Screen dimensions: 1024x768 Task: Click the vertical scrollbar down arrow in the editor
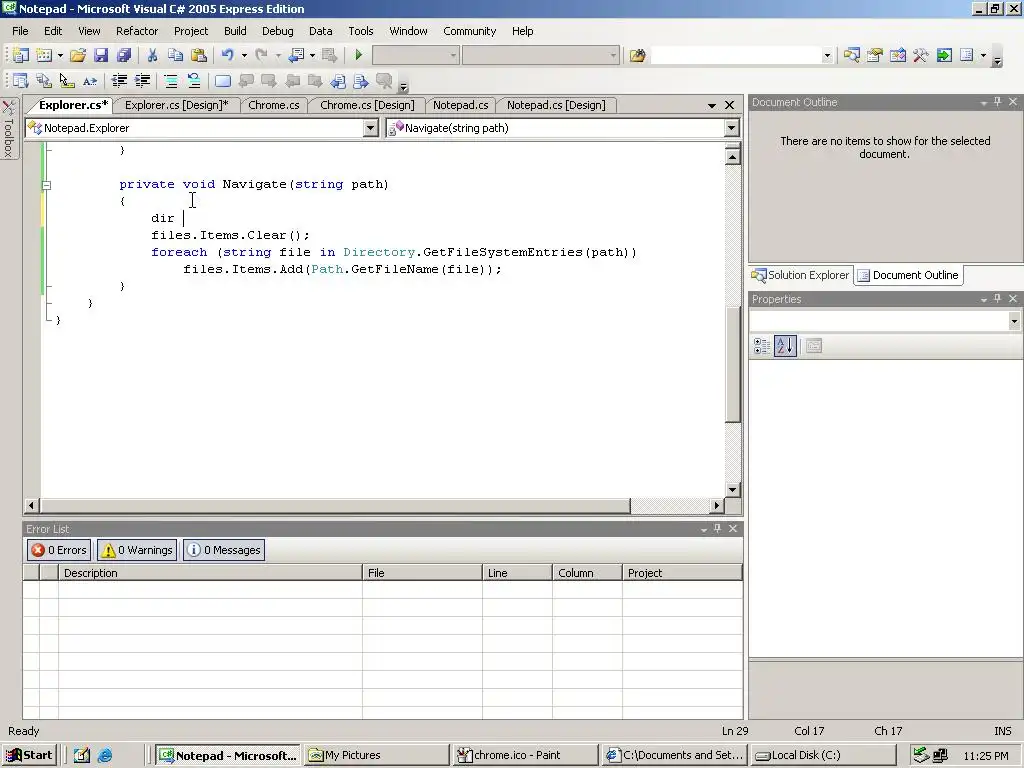tap(732, 490)
